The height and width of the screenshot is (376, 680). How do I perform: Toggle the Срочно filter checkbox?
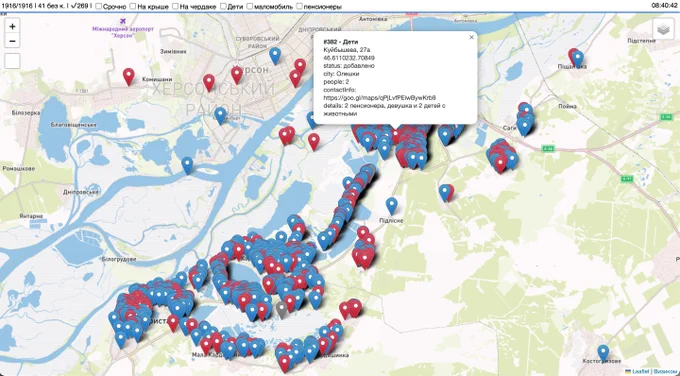pos(98,6)
